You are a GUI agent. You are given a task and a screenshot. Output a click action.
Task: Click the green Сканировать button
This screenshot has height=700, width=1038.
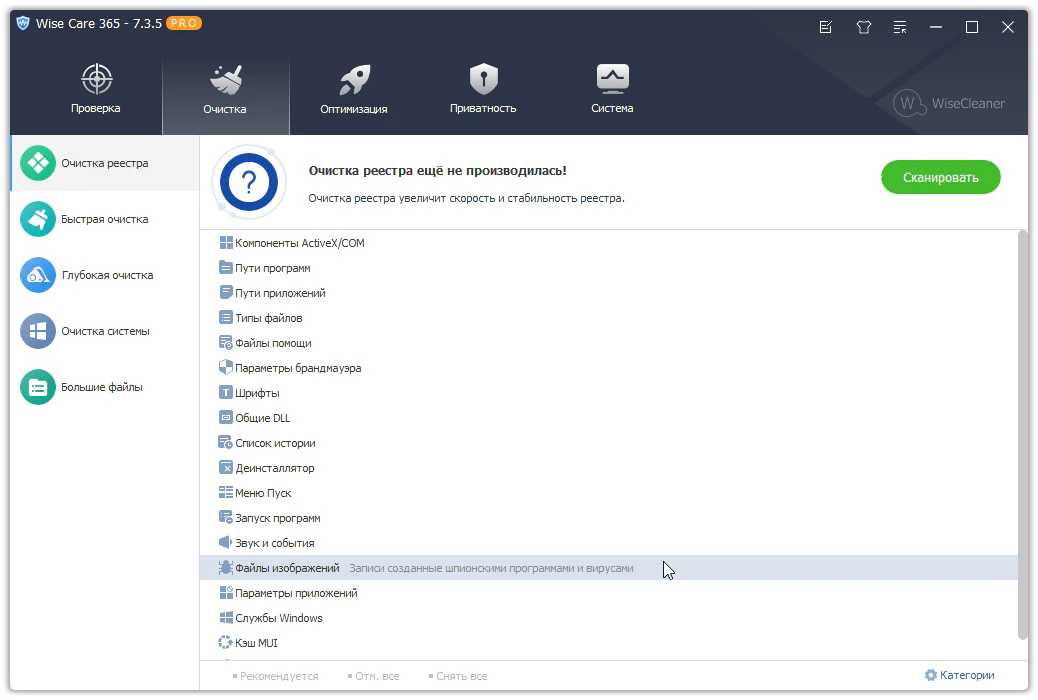click(940, 177)
